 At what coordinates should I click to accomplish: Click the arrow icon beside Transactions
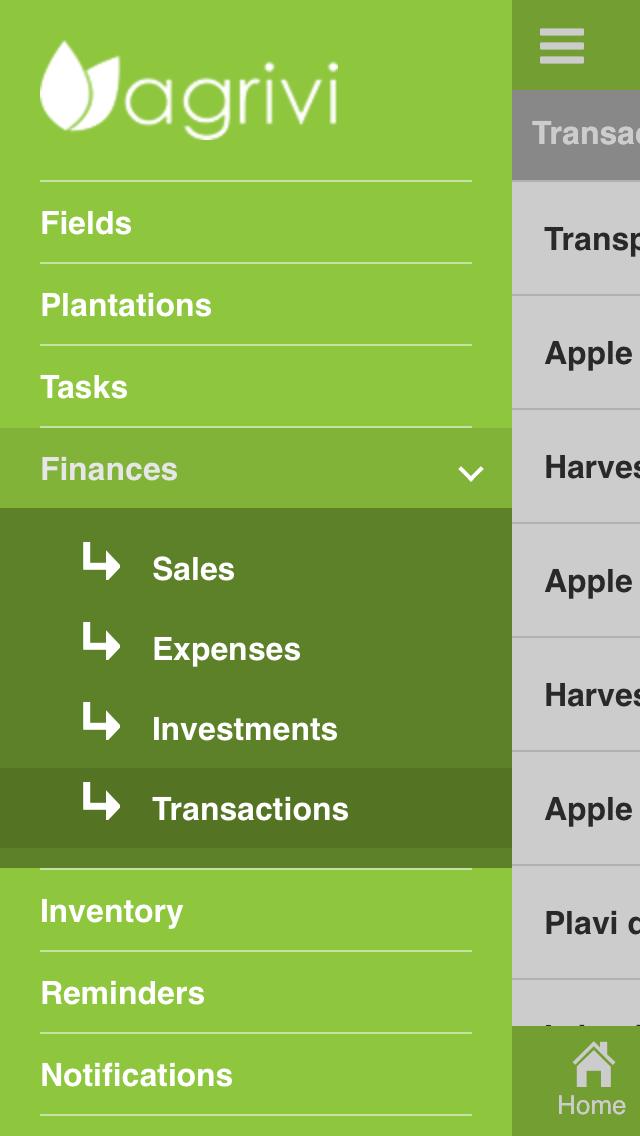click(x=101, y=803)
